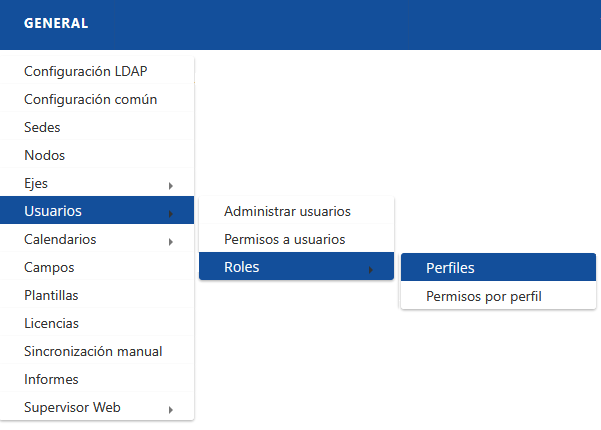Select the highlighted Usuarios menu item

pos(53,211)
